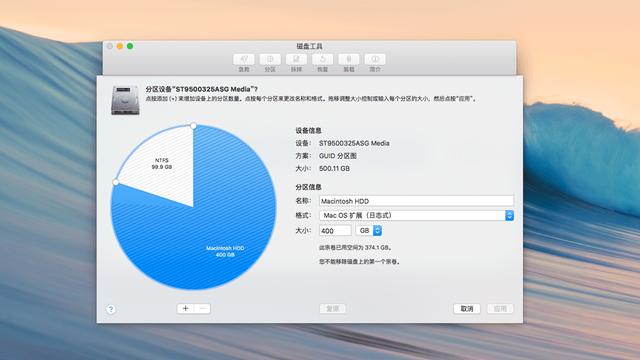Click the 374.1 GB used space note
The image size is (640, 360).
pyautogui.click(x=356, y=248)
